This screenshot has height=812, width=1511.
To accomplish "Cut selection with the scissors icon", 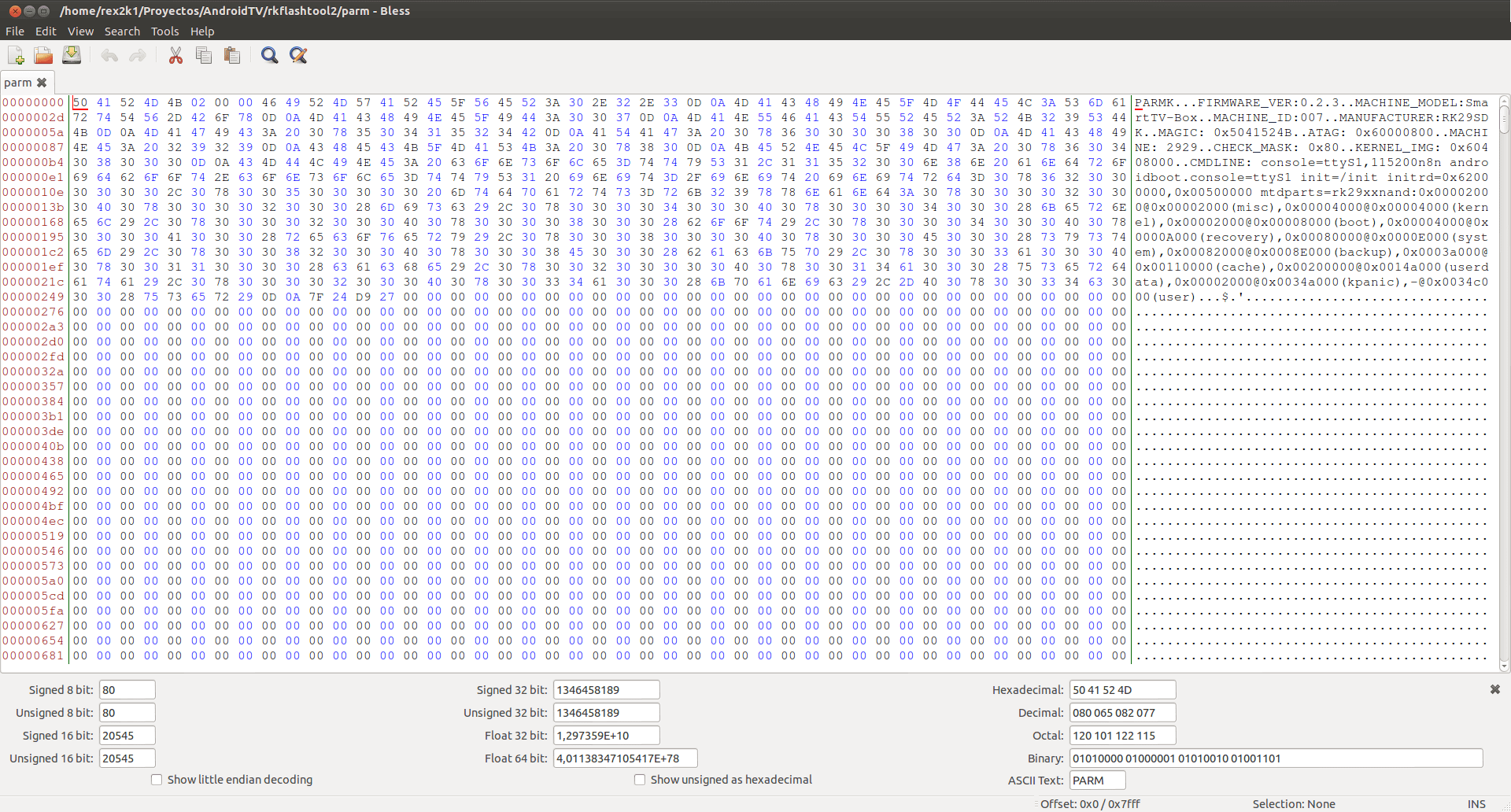I will (x=175, y=55).
